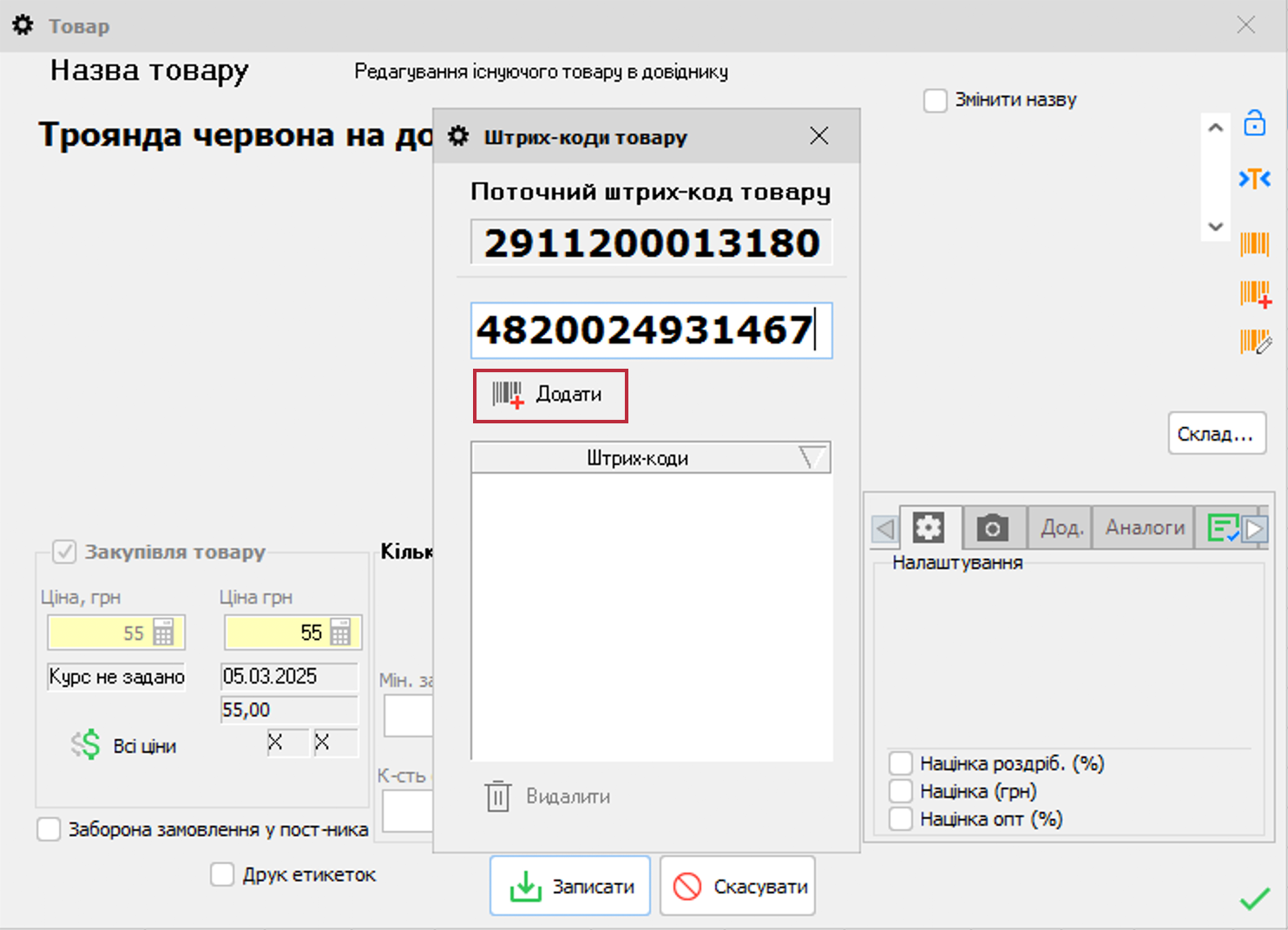Viewport: 1288px width, 930px height.
Task: Click the 'Записати' save button
Action: pyautogui.click(x=570, y=886)
